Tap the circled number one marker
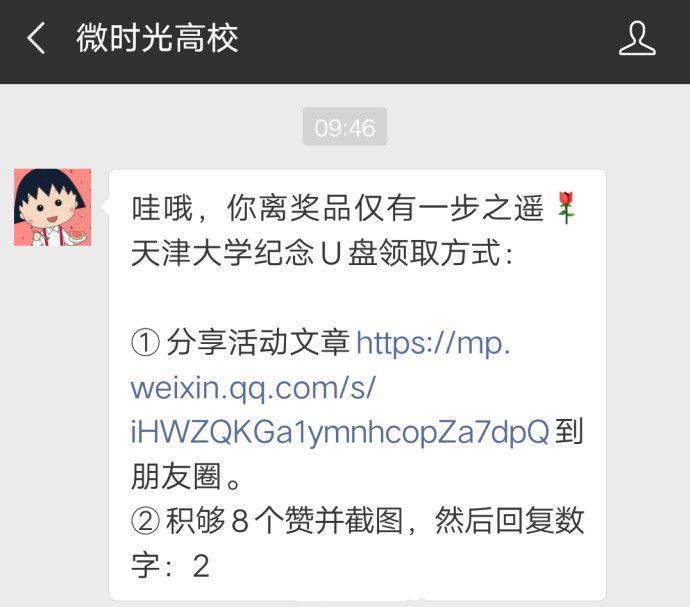690x607 pixels. (x=145, y=343)
